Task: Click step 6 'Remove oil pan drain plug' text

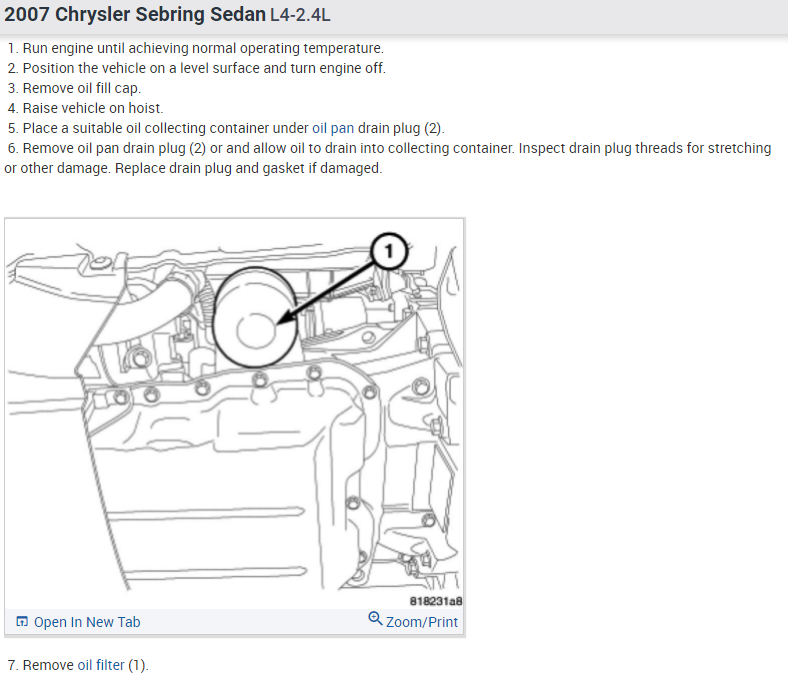Action: pyautogui.click(x=114, y=148)
